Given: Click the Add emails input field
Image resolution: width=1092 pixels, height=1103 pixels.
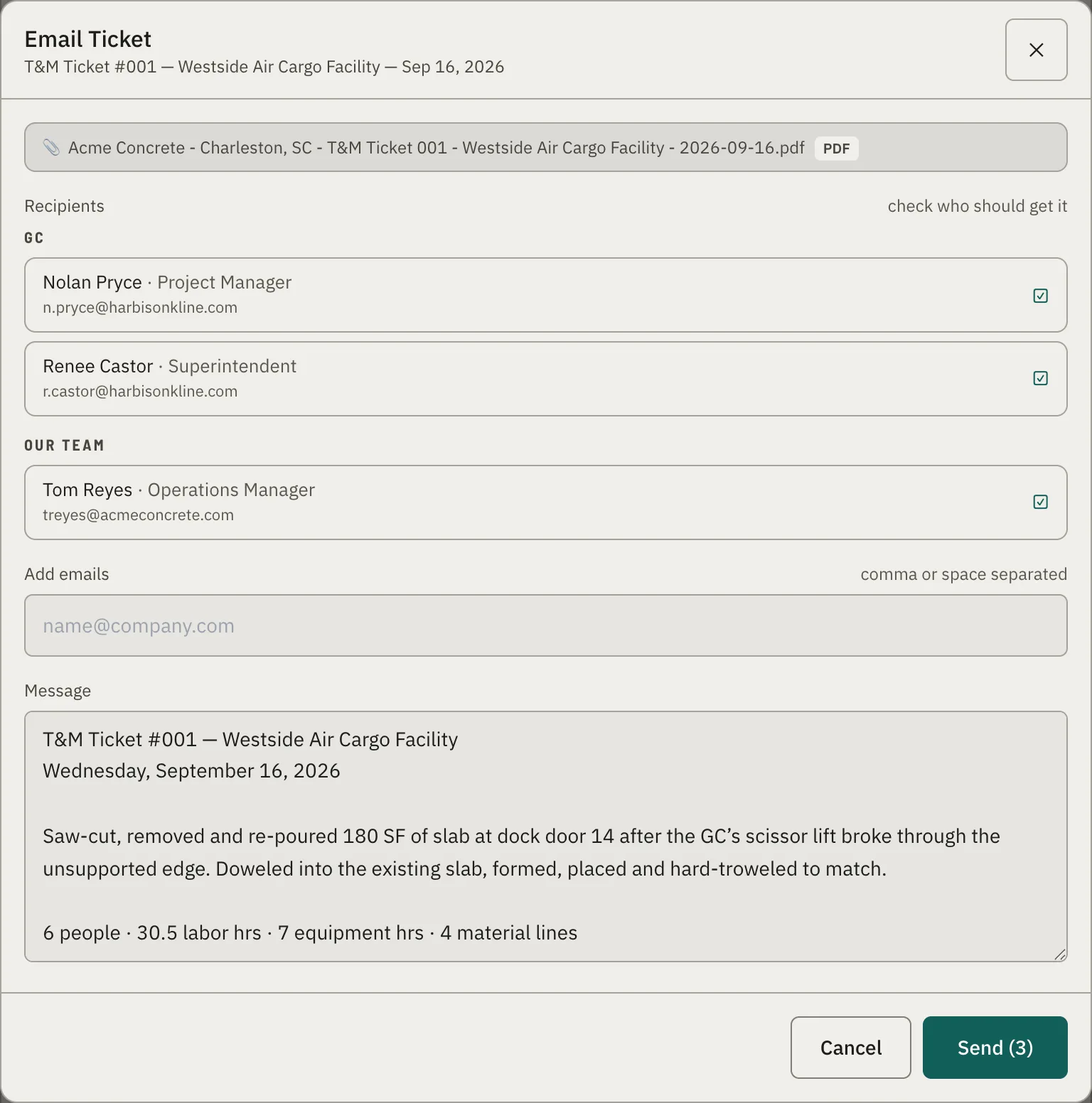Looking at the screenshot, I should coord(546,625).
